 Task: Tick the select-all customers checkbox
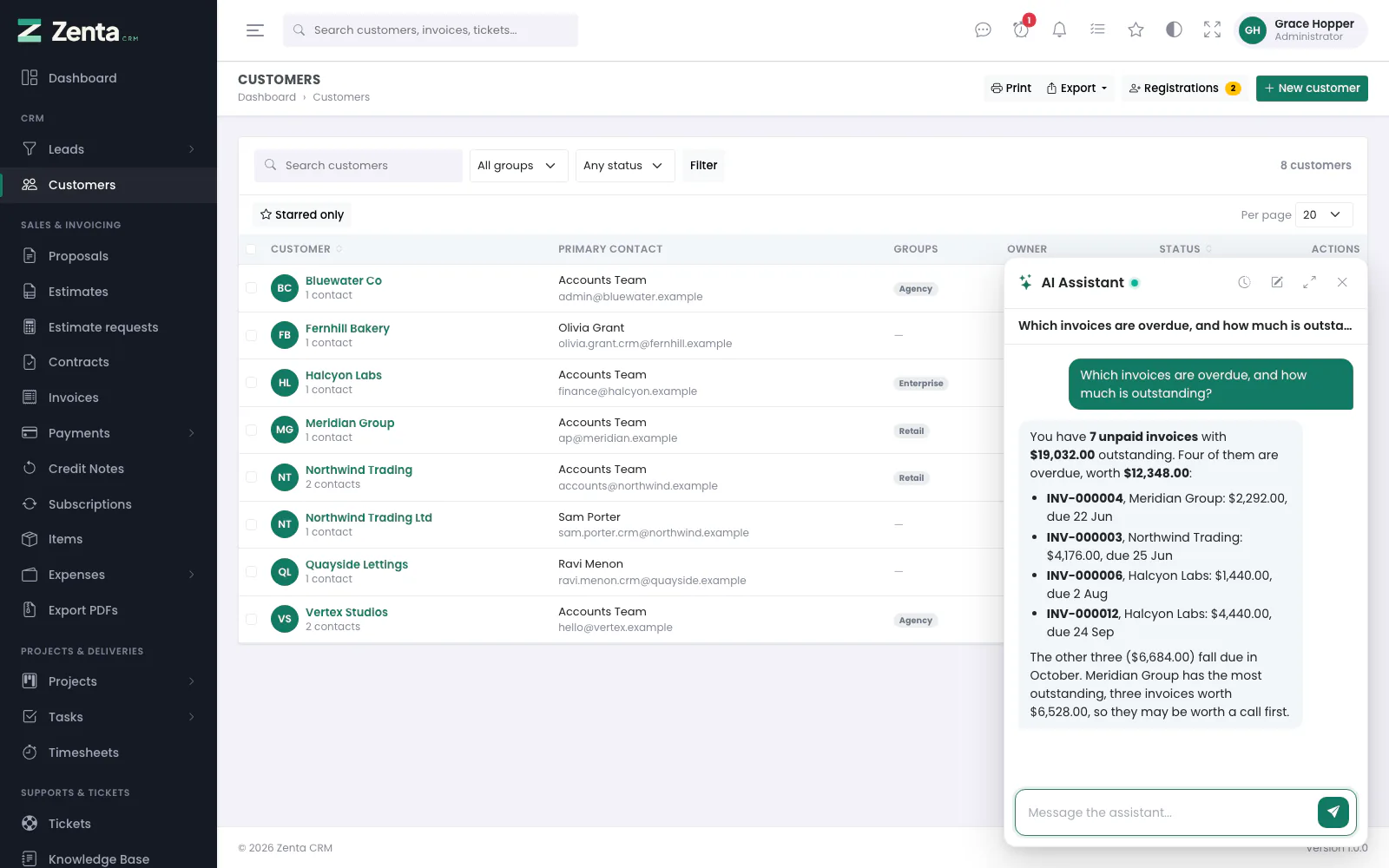coord(251,249)
